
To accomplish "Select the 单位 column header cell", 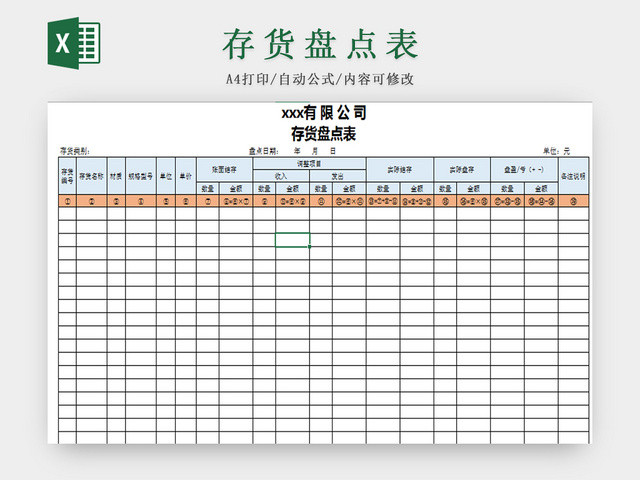I will tap(166, 176).
